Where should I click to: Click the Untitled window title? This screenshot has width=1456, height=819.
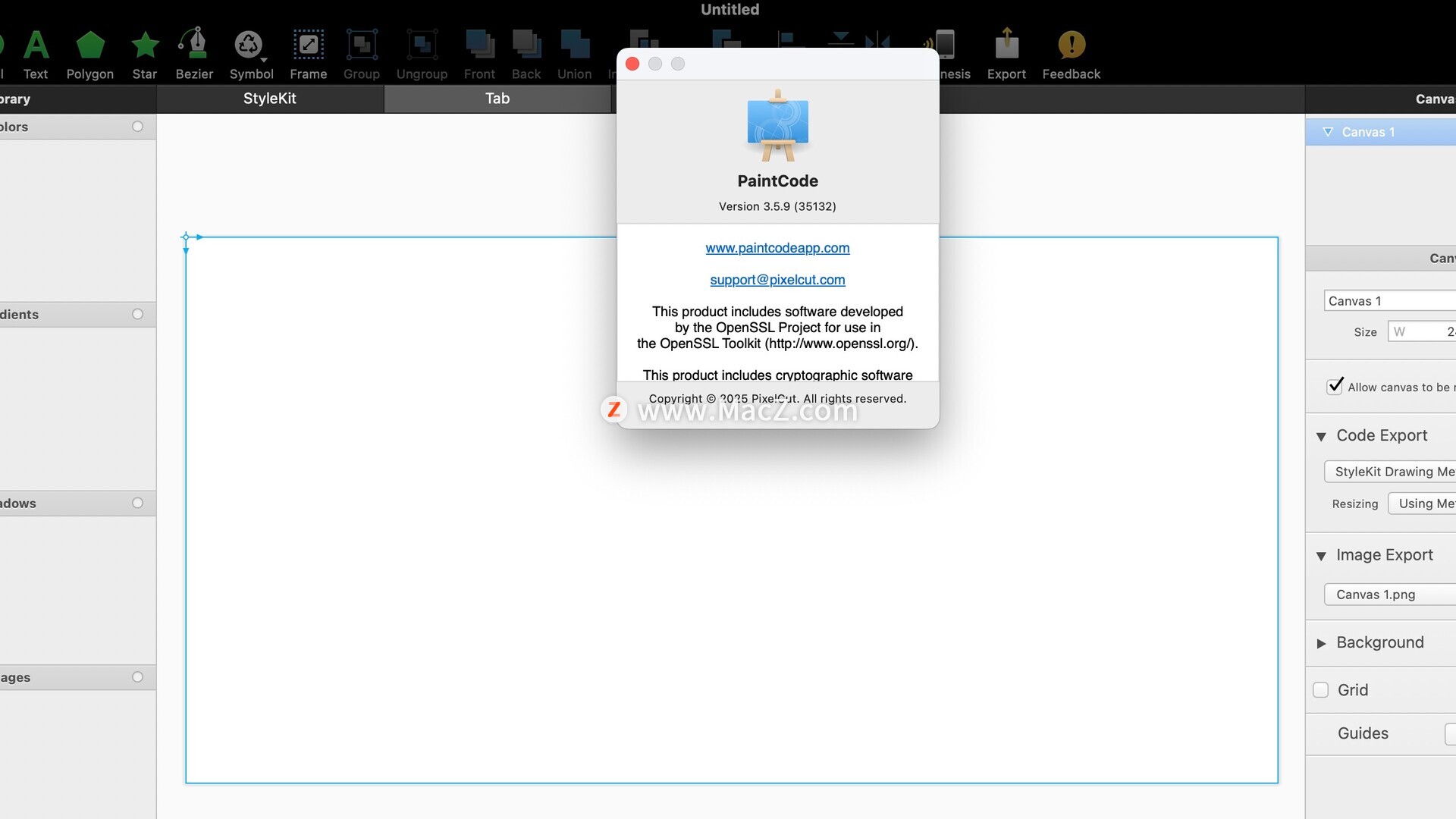coord(730,10)
